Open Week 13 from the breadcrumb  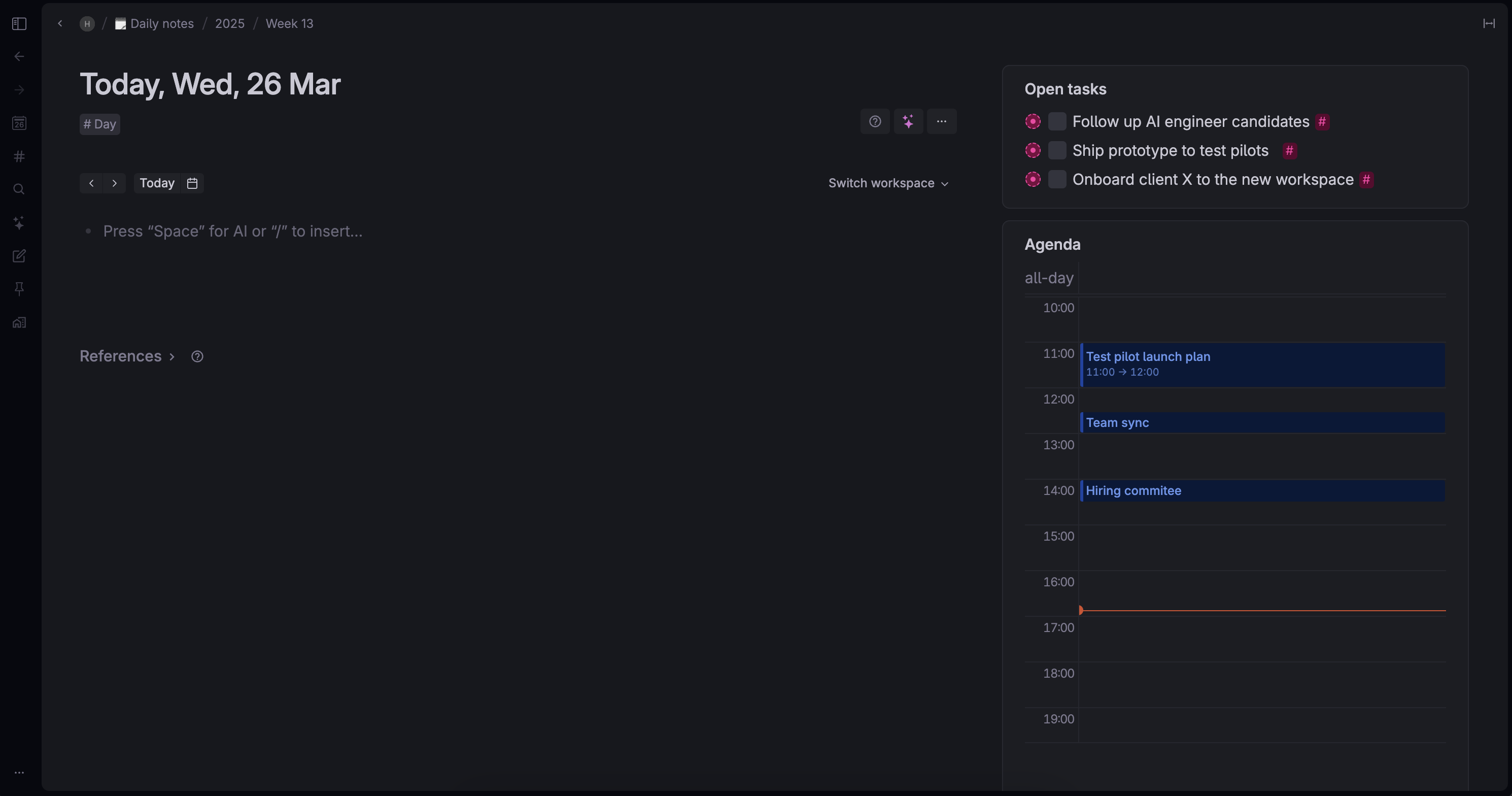(x=289, y=23)
